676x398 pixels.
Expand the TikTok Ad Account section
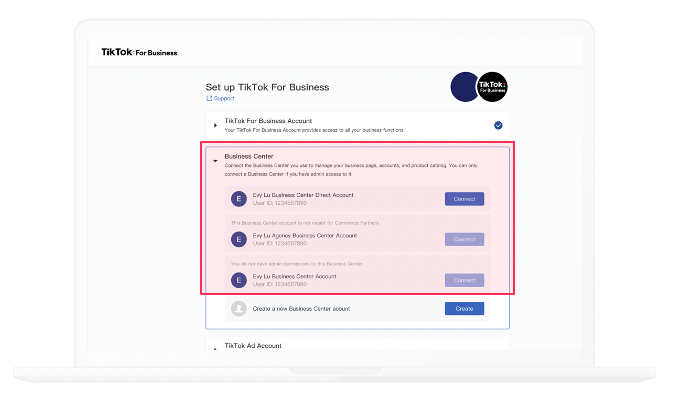pos(215,348)
